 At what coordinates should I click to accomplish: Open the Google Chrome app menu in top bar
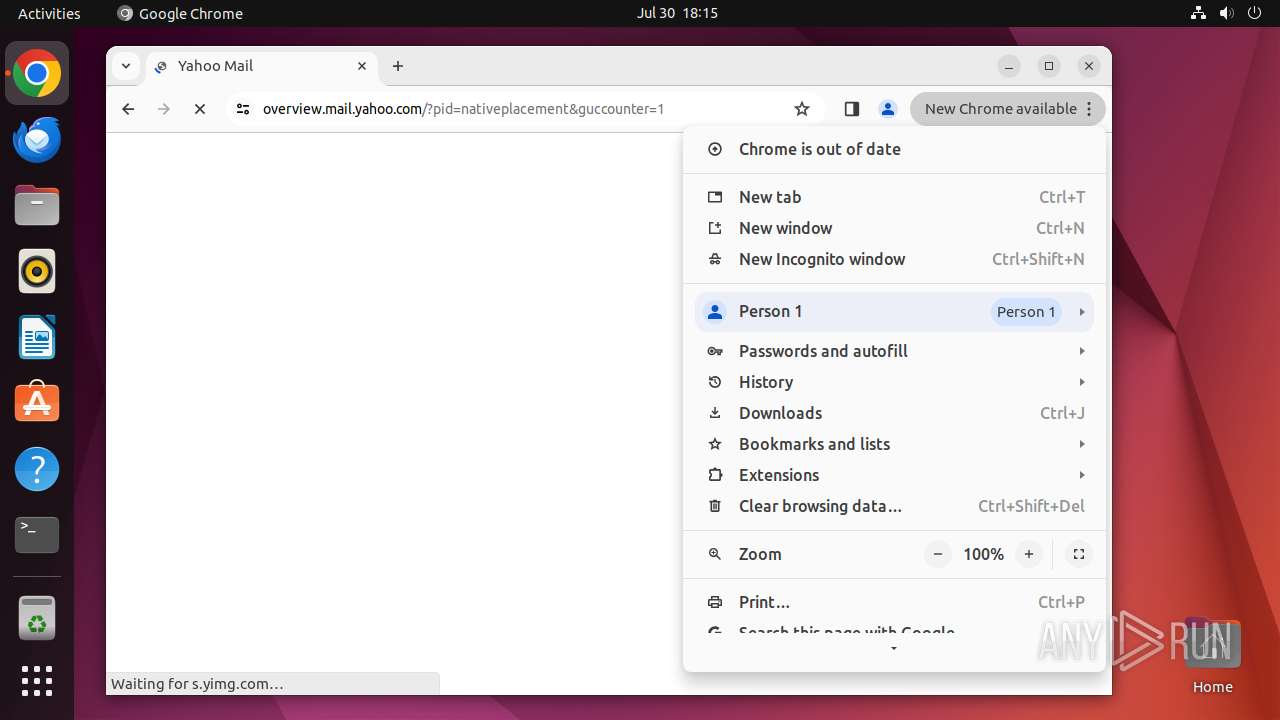[x=180, y=13]
